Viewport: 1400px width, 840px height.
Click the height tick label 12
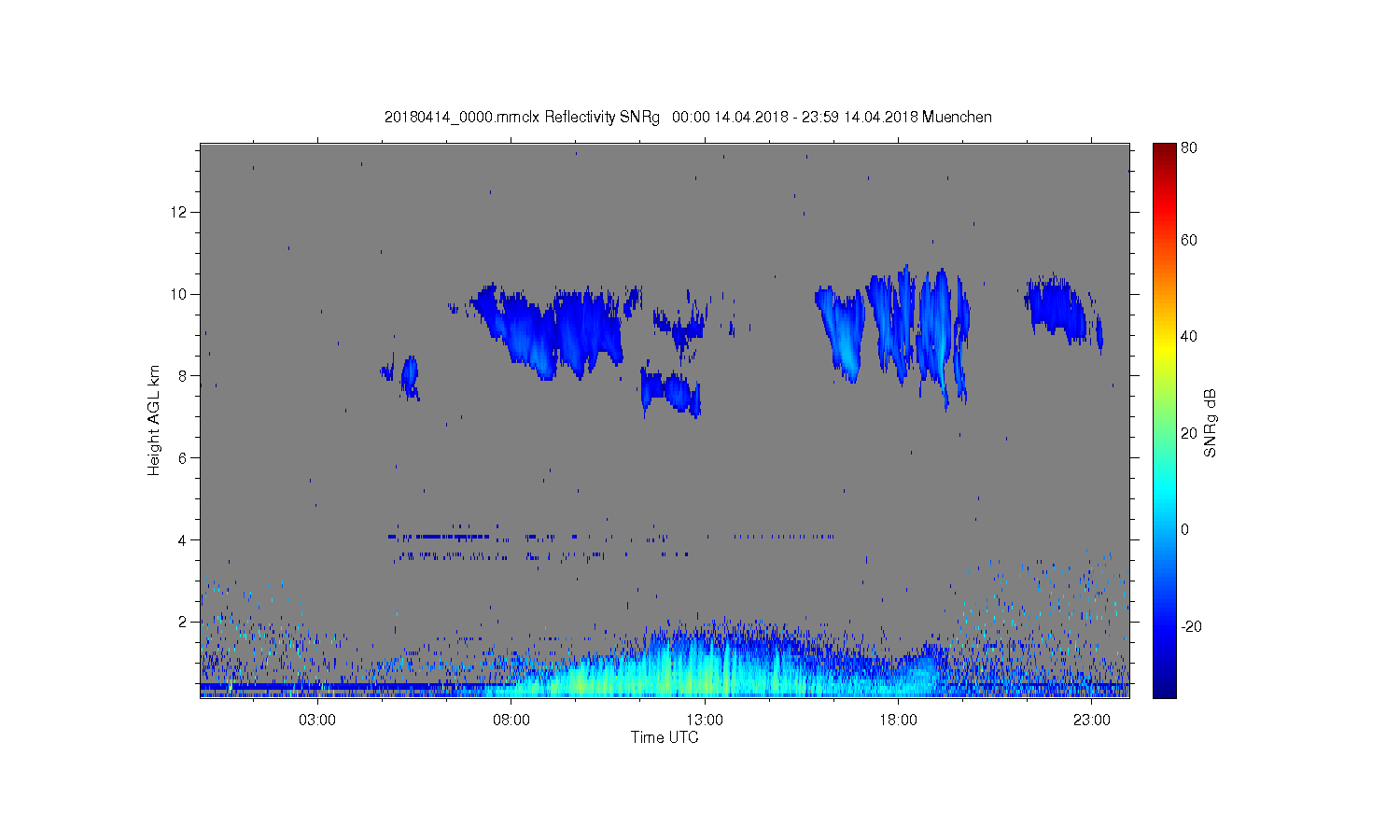pyautogui.click(x=179, y=212)
